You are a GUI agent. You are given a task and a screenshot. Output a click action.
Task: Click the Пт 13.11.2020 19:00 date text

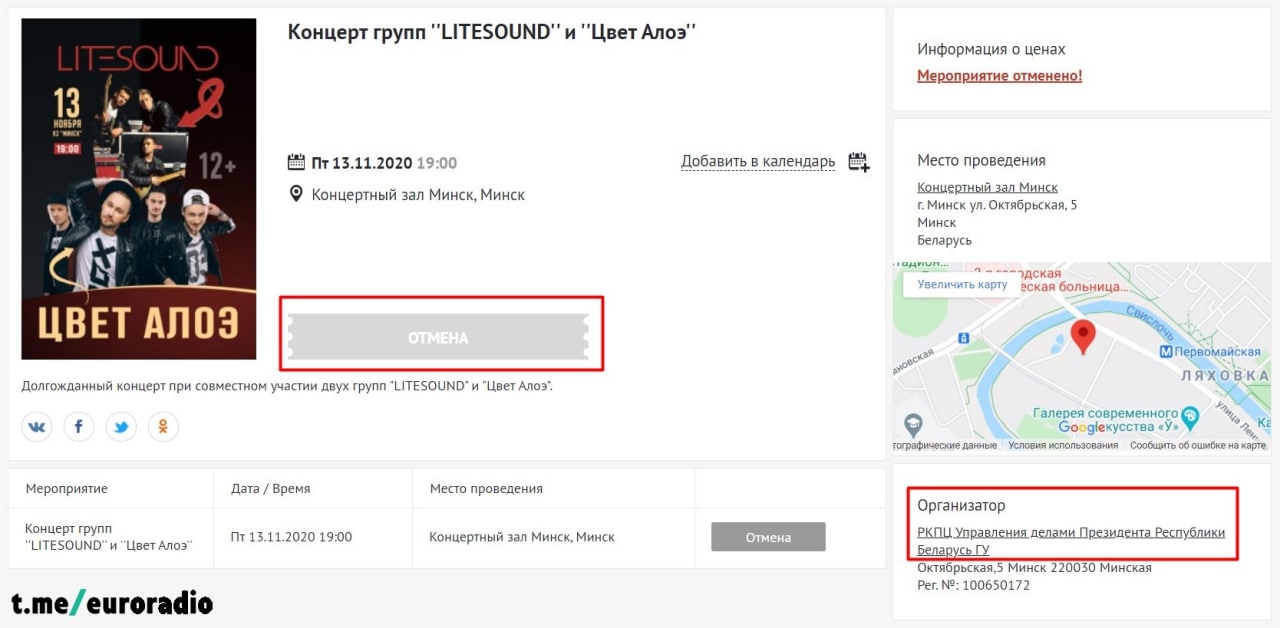pos(384,162)
